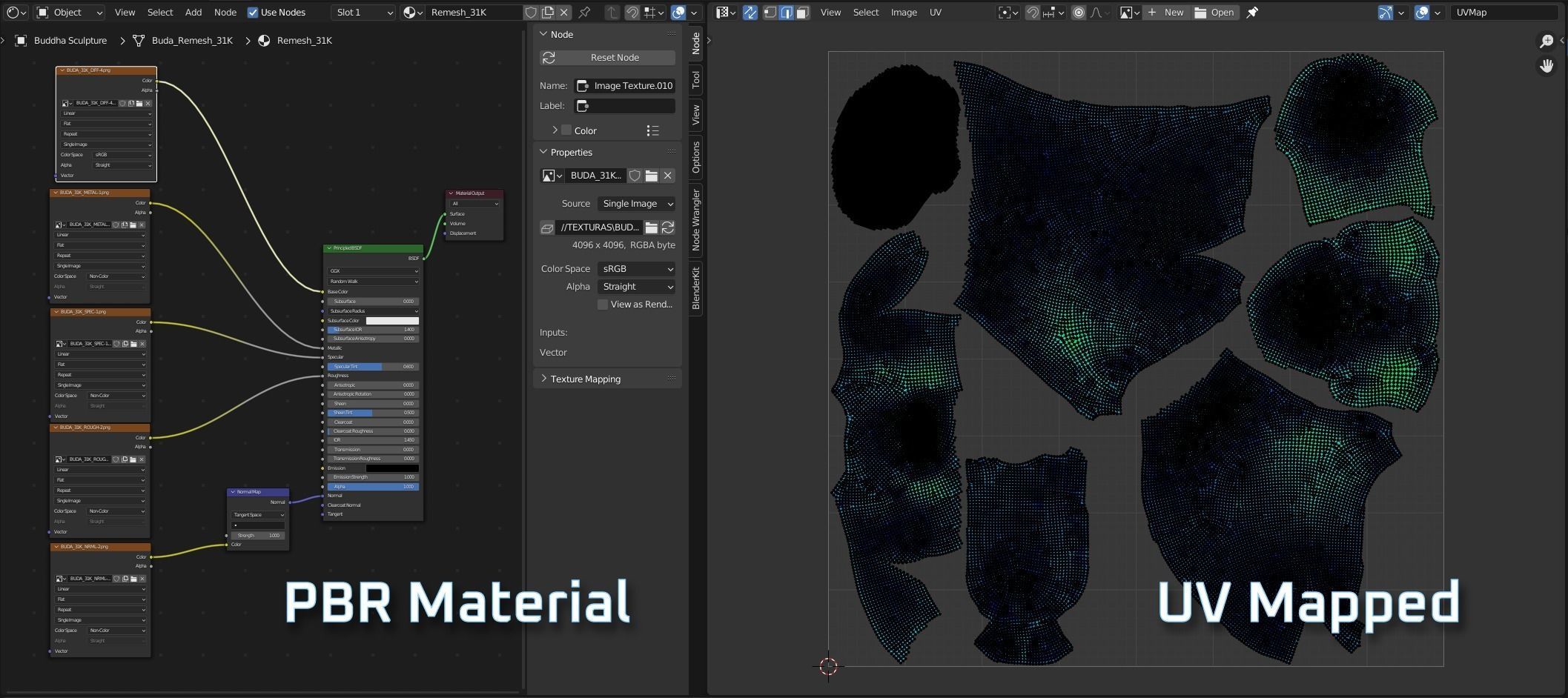The image size is (1568, 698).
Task: Browse image datablock in Properties panel
Action: click(x=552, y=176)
